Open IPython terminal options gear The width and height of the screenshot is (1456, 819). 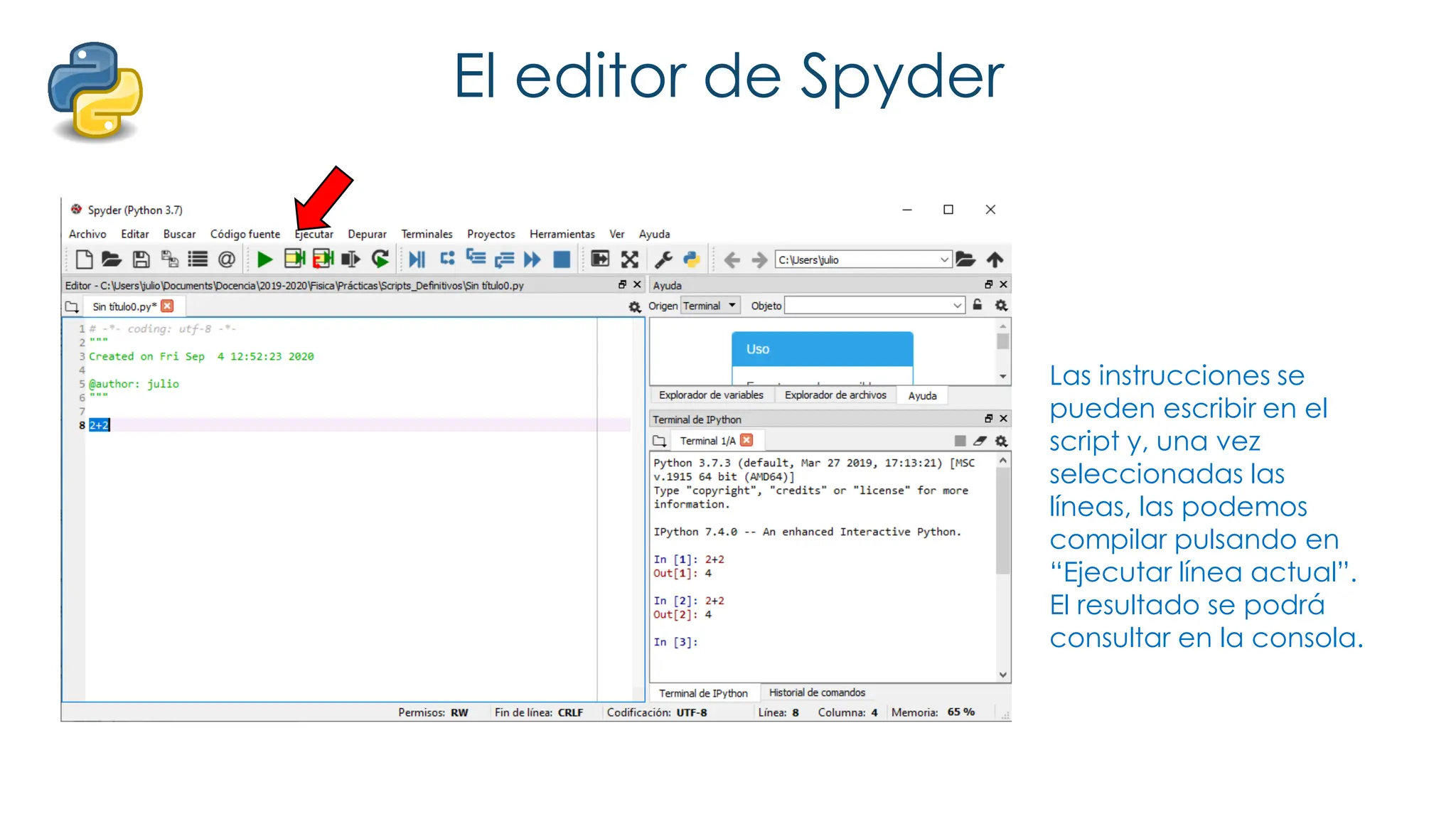coord(1001,441)
